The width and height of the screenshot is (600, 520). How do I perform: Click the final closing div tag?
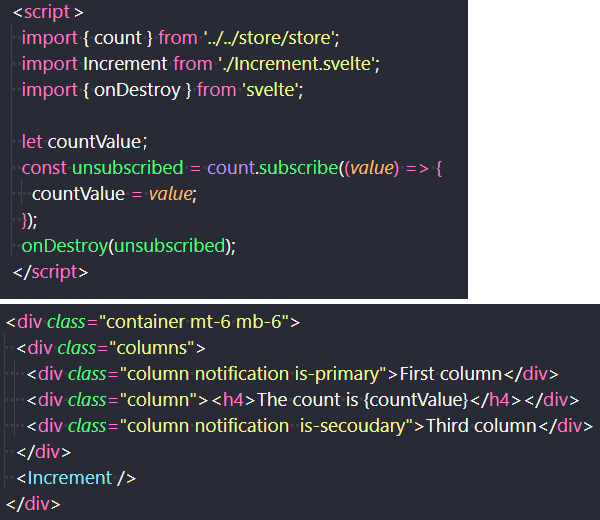(x=33, y=504)
